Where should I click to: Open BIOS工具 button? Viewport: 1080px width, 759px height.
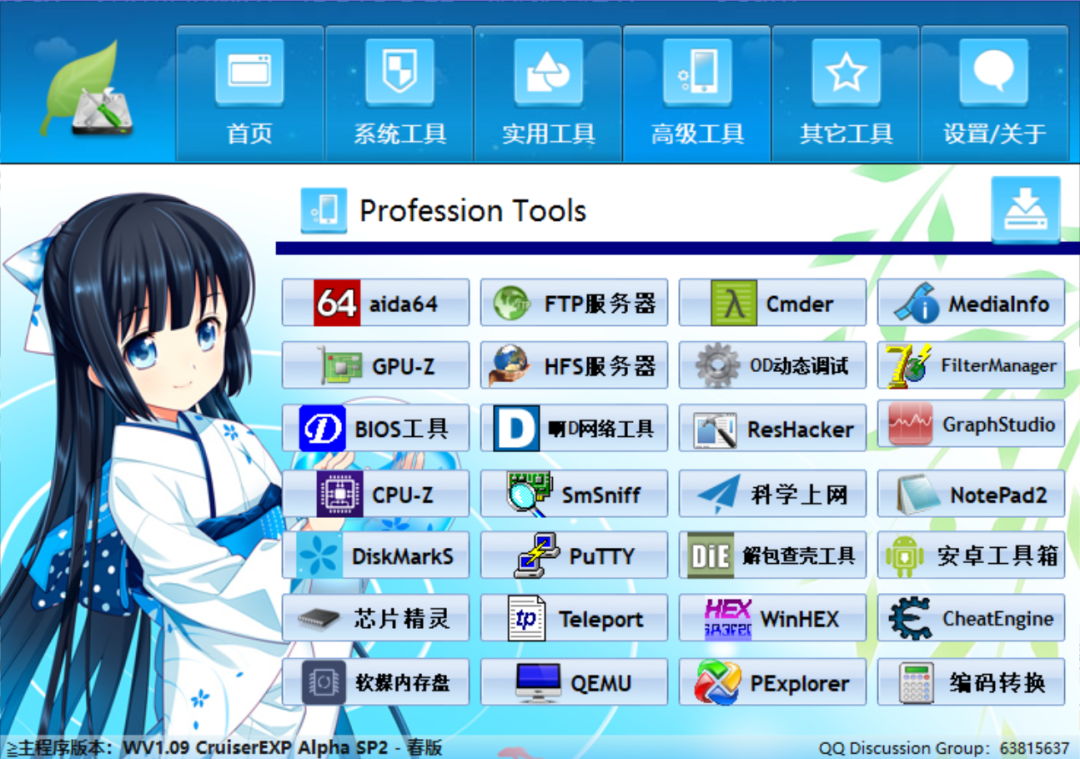(x=375, y=428)
